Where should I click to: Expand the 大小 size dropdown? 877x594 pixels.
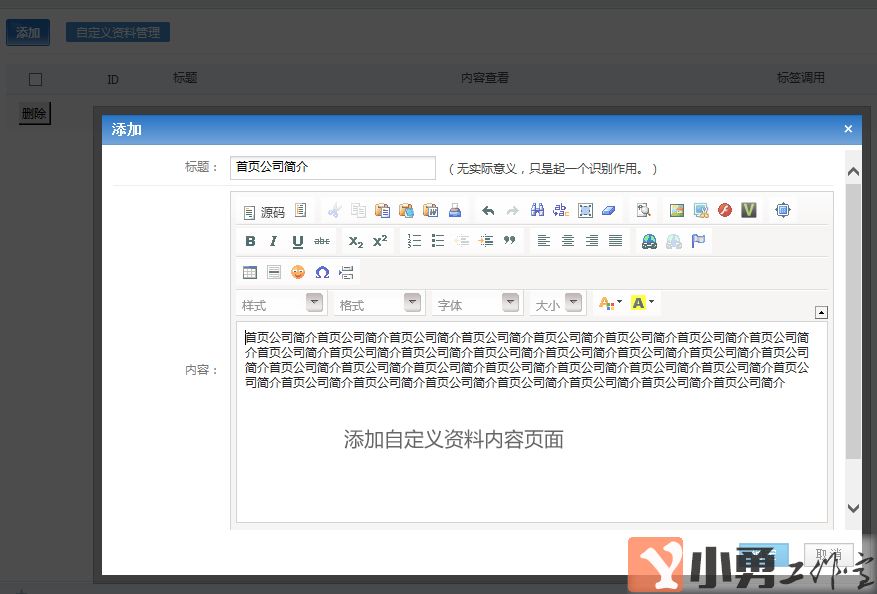tap(558, 304)
